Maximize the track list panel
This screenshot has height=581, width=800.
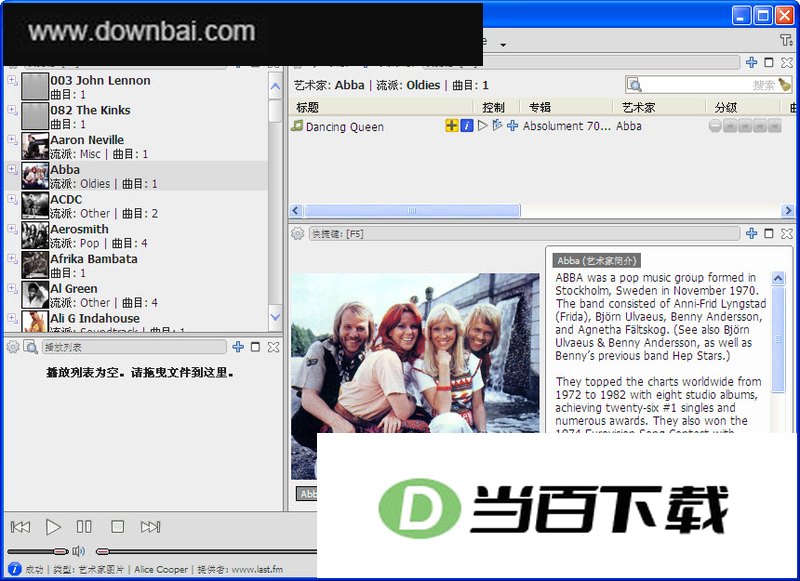pos(769,62)
